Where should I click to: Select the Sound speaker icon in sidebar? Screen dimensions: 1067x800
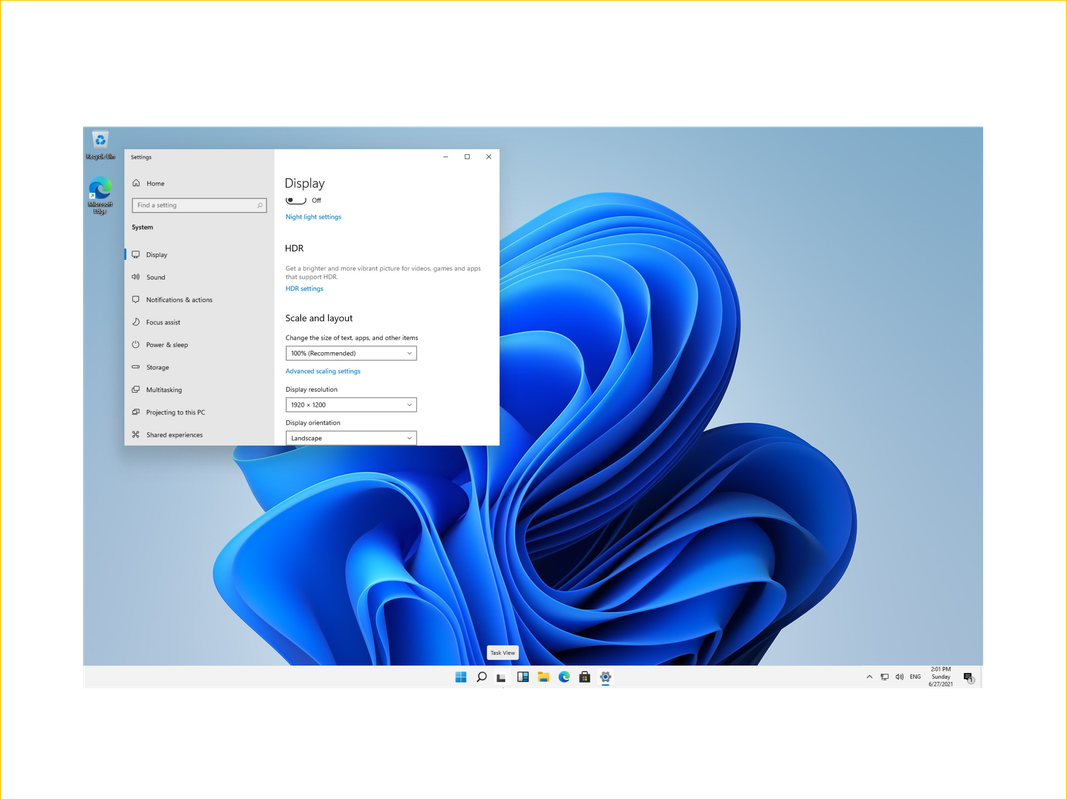tap(136, 277)
